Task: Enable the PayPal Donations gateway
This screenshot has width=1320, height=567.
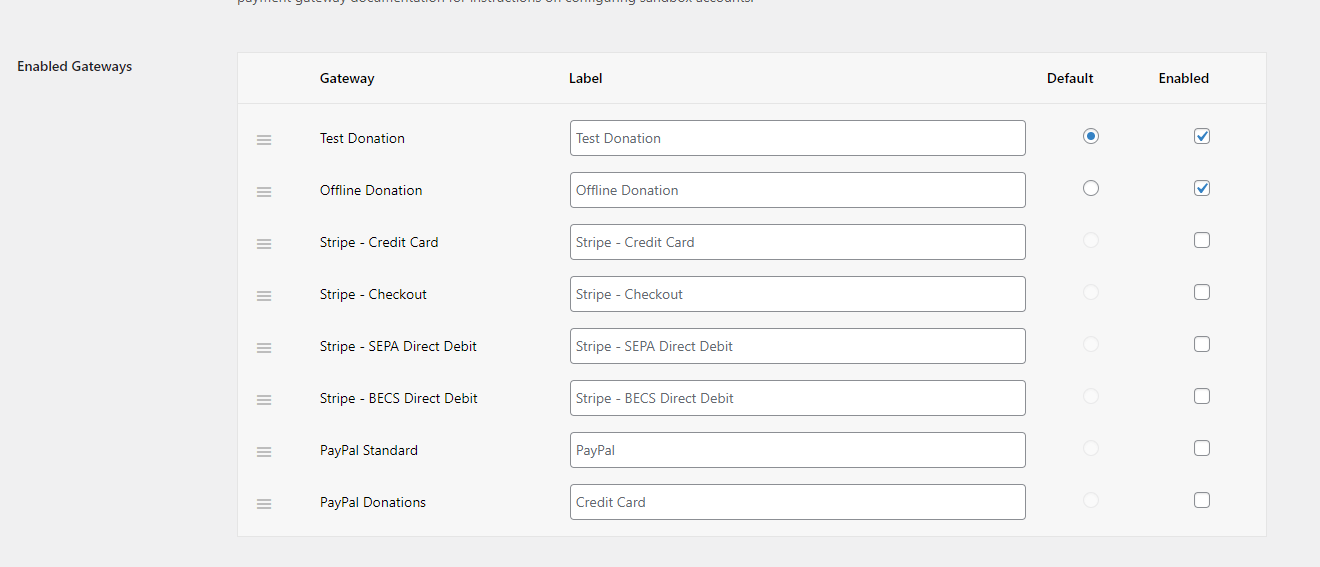Action: (1202, 500)
